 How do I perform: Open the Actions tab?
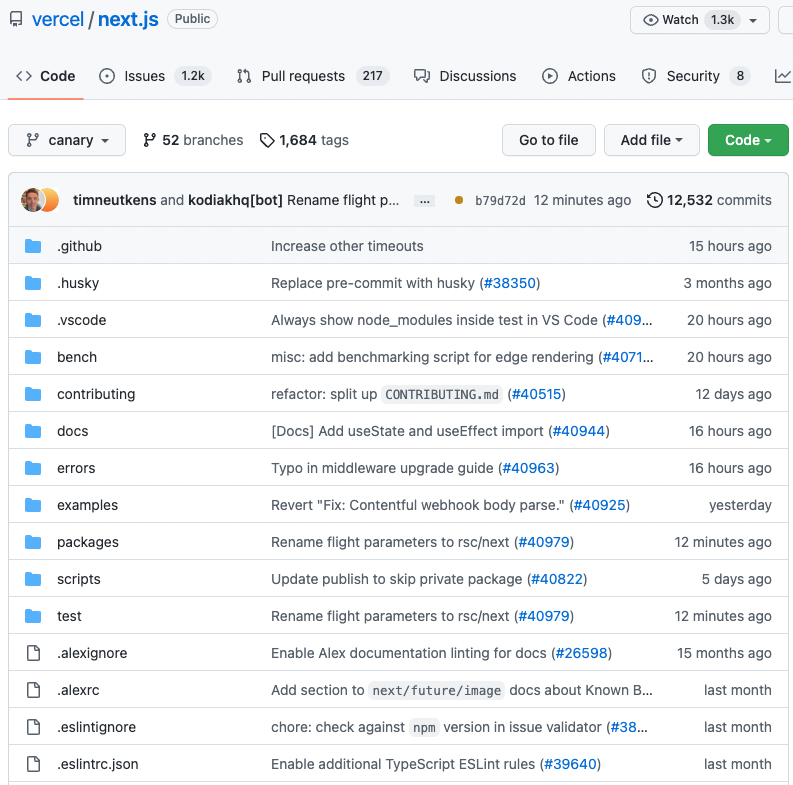click(579, 76)
